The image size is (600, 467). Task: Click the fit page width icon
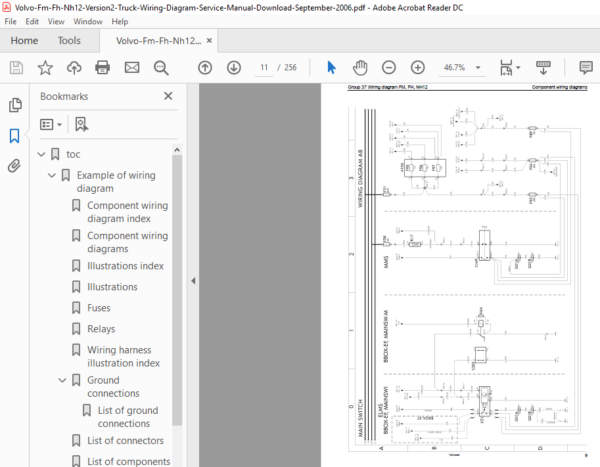click(x=506, y=68)
